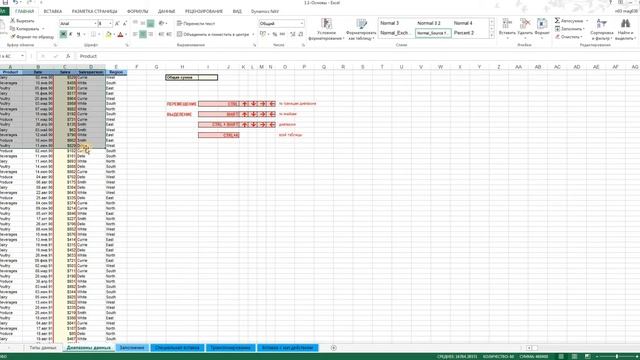Apply yellow fill color
This screenshot has height=360, width=640.
tap(108, 35)
